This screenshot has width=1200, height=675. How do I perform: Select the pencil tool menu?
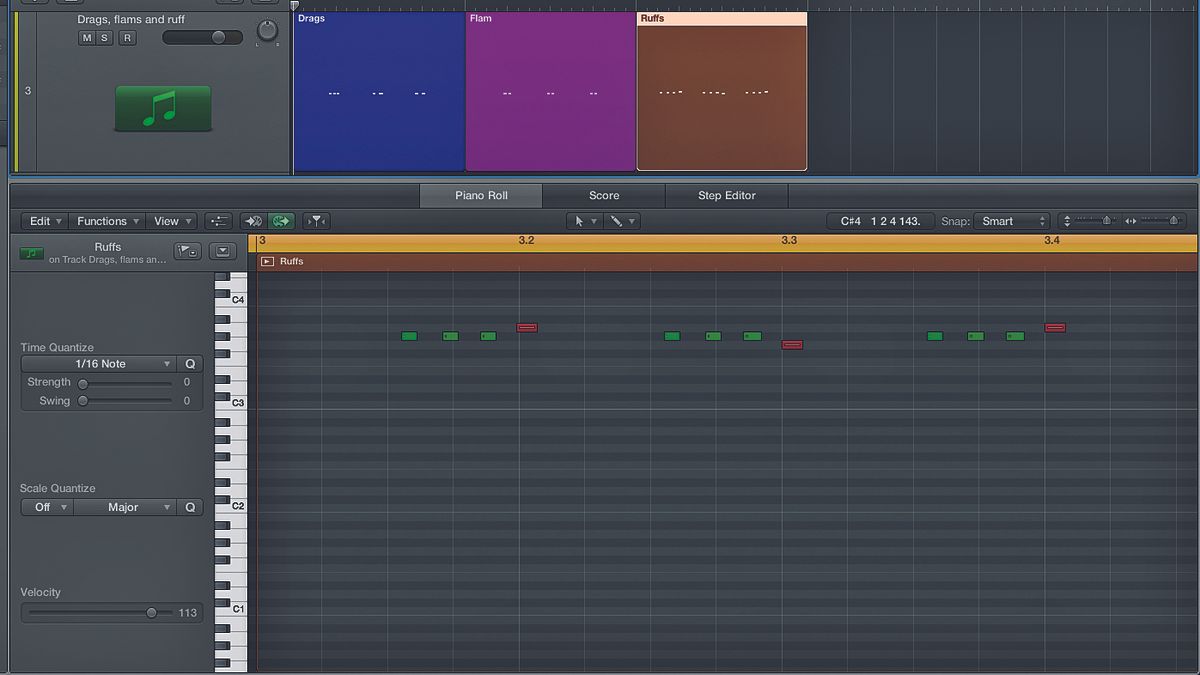(x=621, y=221)
